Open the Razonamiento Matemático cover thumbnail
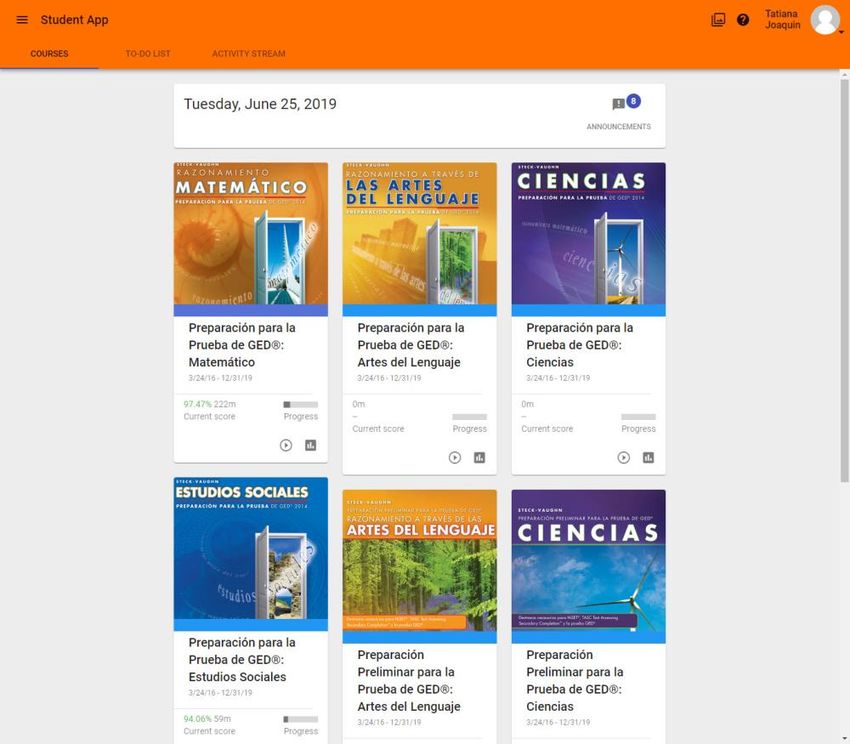 point(250,234)
